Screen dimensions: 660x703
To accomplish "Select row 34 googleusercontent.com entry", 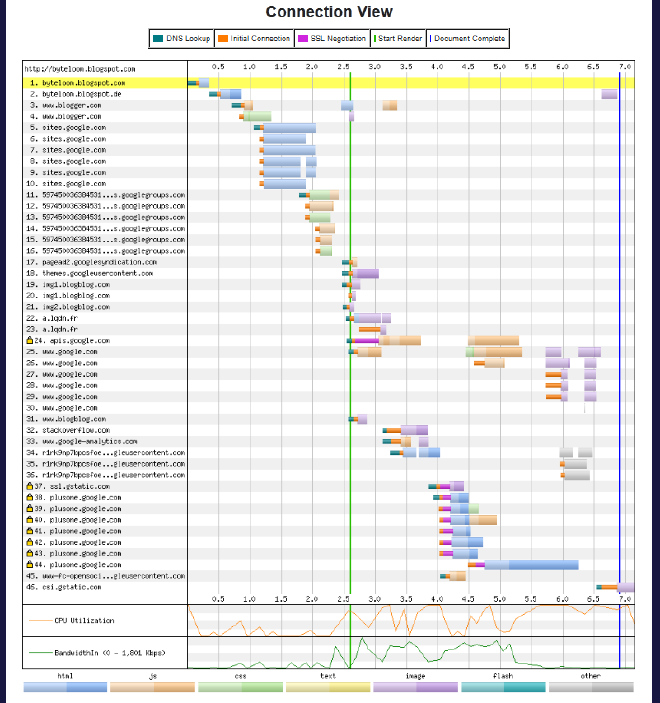I will 329,453.
